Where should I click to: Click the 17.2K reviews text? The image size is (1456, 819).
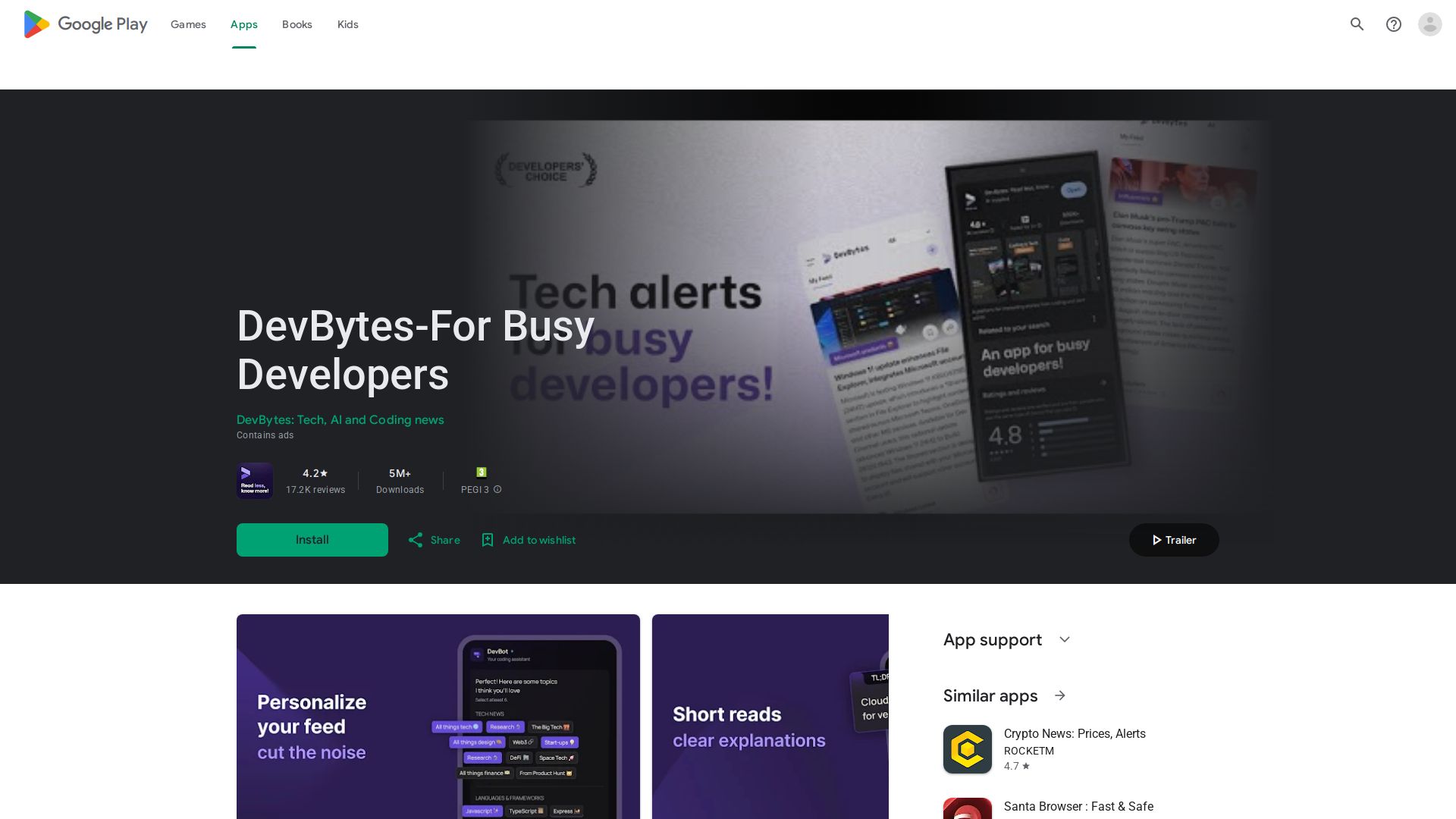(315, 490)
